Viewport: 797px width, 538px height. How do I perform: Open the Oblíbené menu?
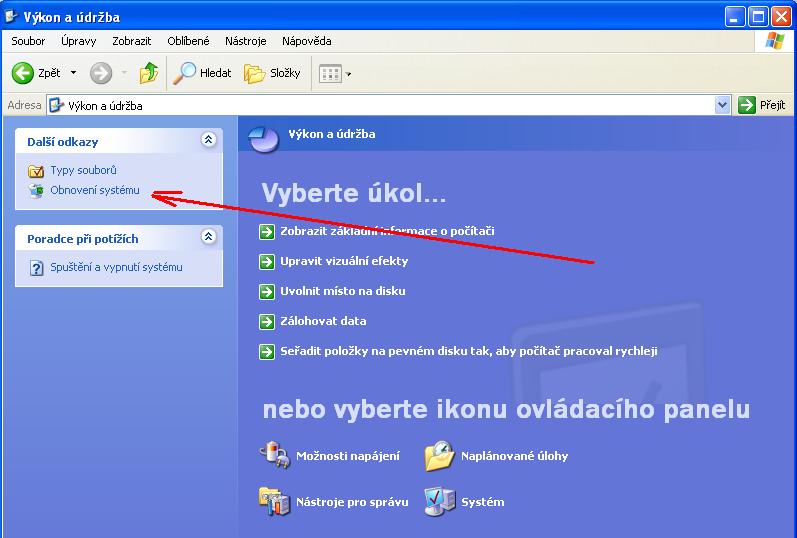188,41
